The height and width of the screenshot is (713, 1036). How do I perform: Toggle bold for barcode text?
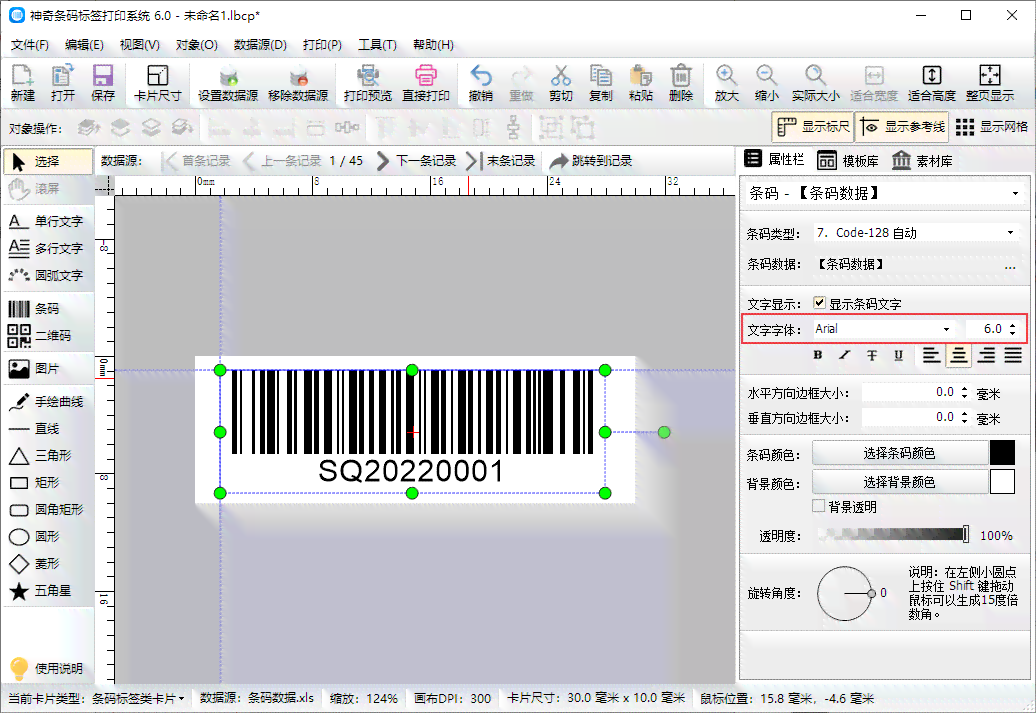817,355
